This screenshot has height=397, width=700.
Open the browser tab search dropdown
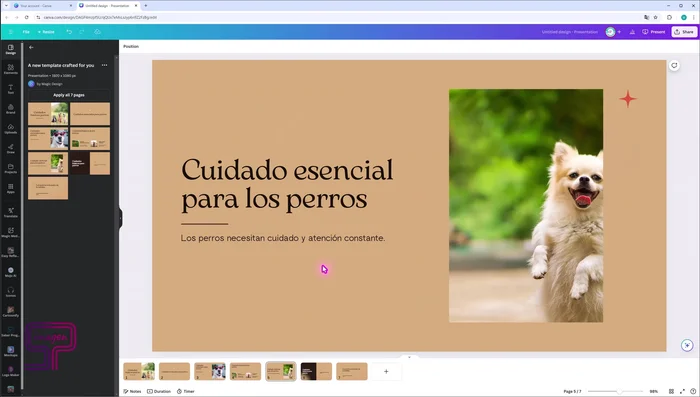tap(6, 5)
